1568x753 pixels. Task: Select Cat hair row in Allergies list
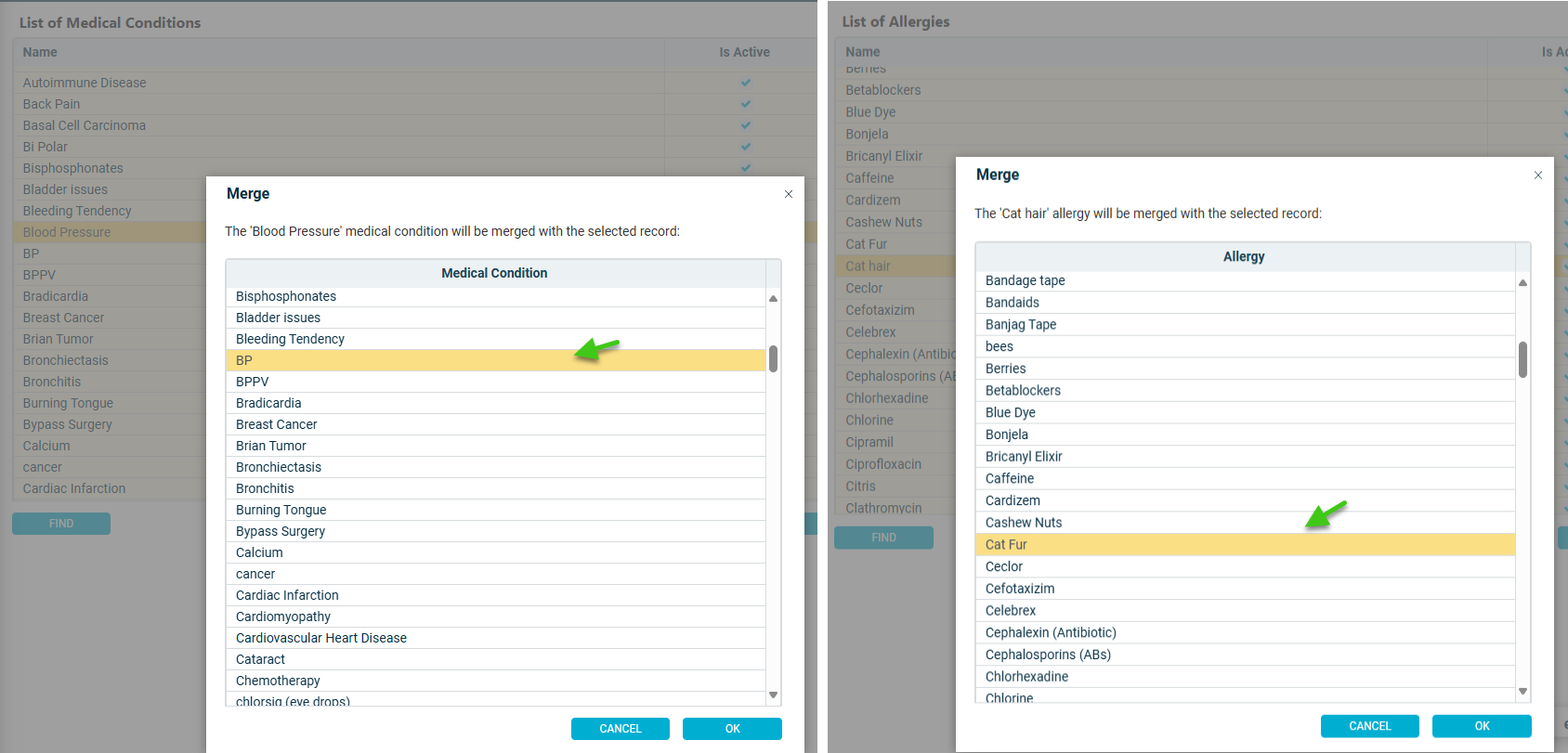click(895, 266)
